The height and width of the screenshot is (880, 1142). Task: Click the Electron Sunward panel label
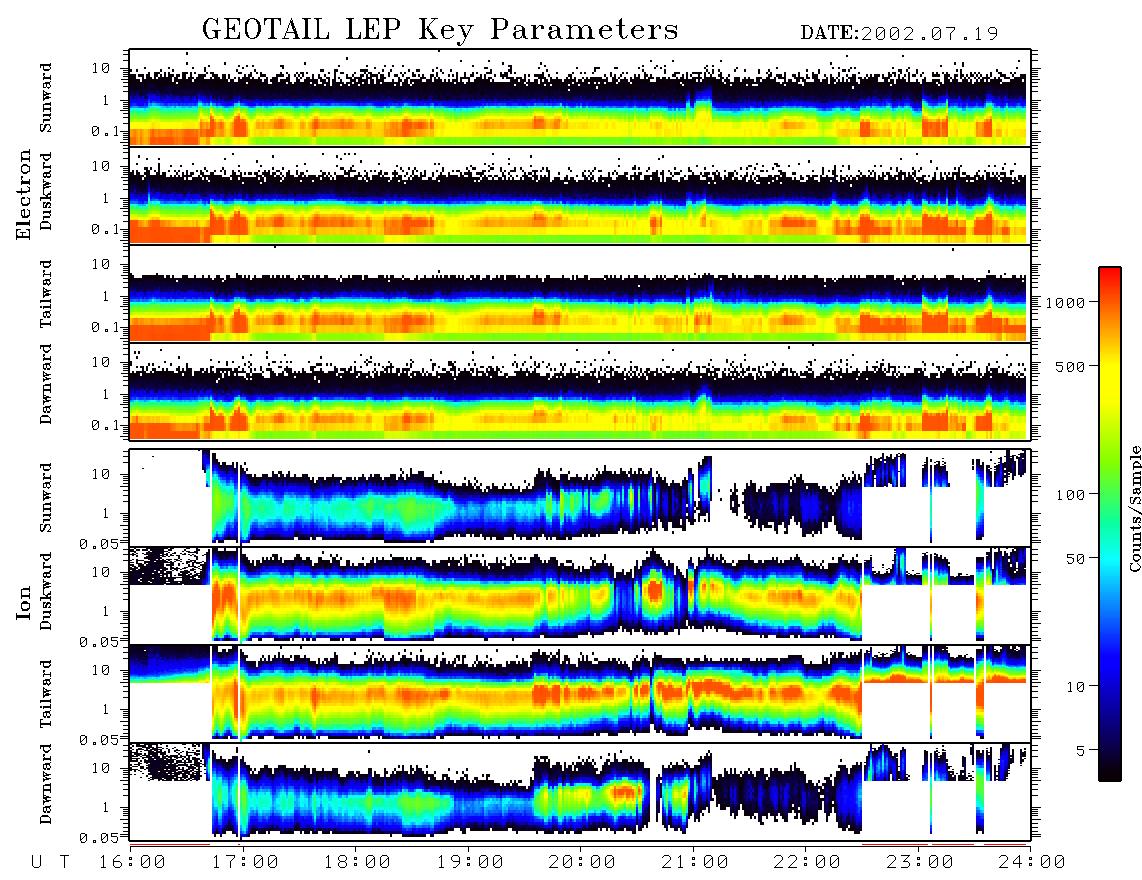point(45,98)
